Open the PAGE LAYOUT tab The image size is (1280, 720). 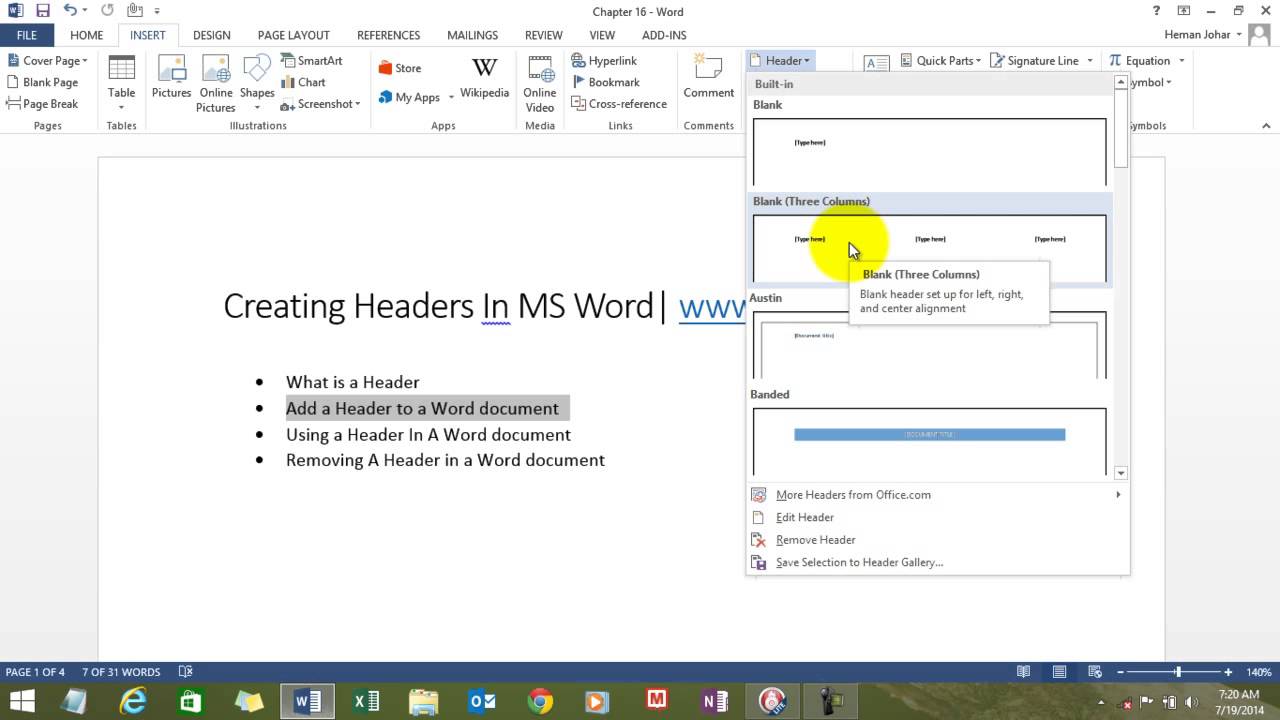(x=293, y=35)
